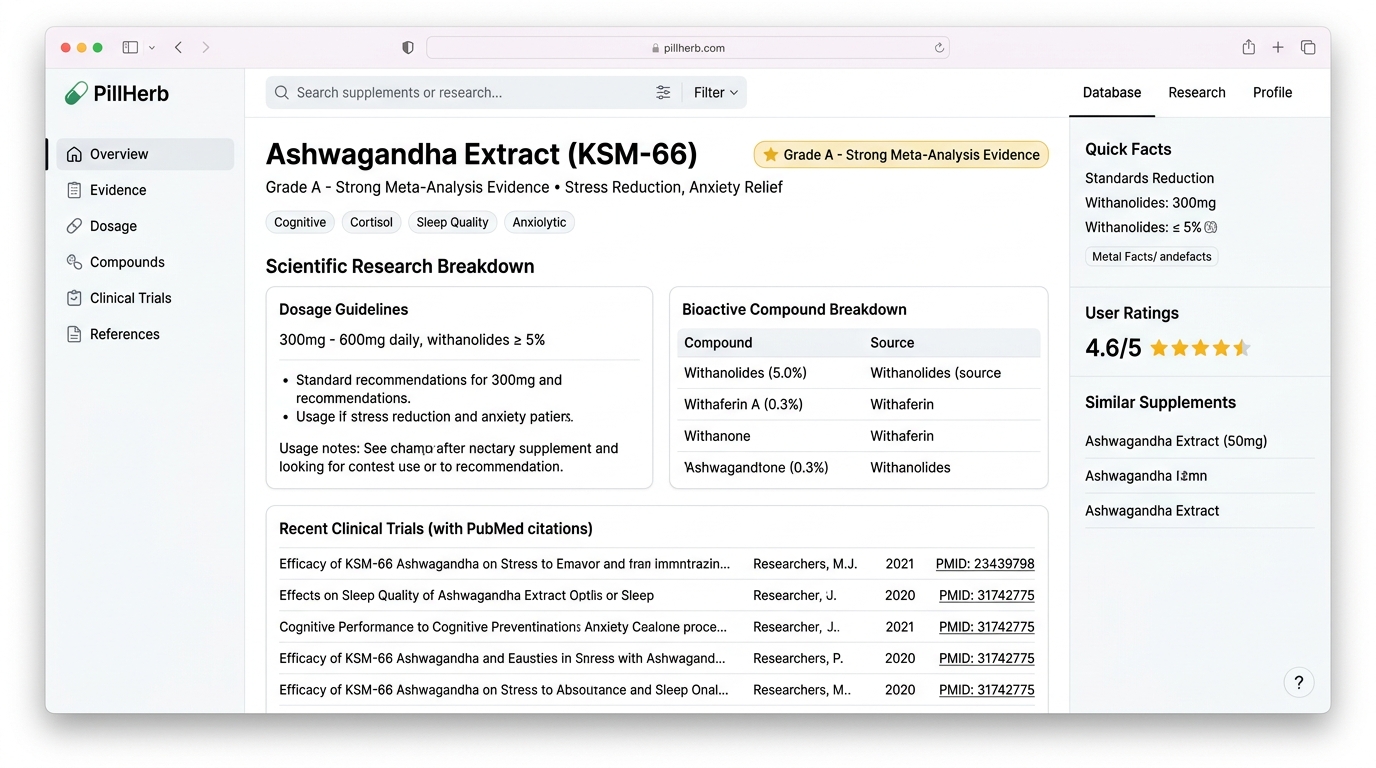Open the PMID: 23439798 citation link
Image resolution: width=1376 pixels, height=768 pixels.
[985, 564]
